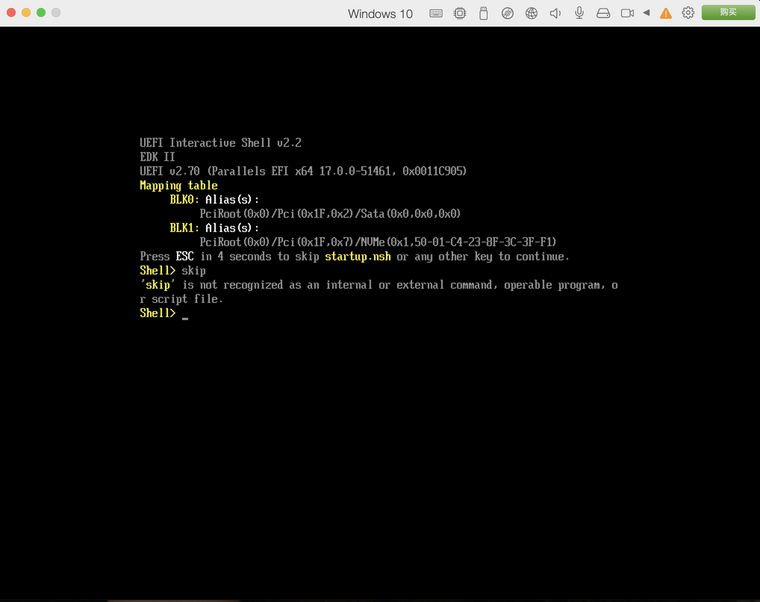Click the startup.nsh text in the shell
This screenshot has width=760, height=602.
(x=358, y=256)
